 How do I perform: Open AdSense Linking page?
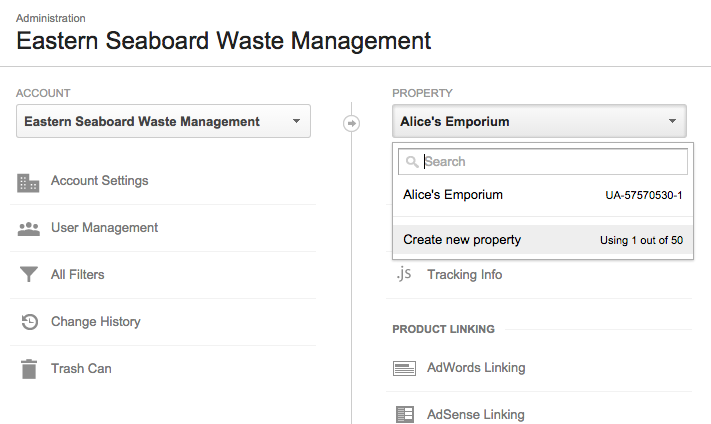(476, 414)
